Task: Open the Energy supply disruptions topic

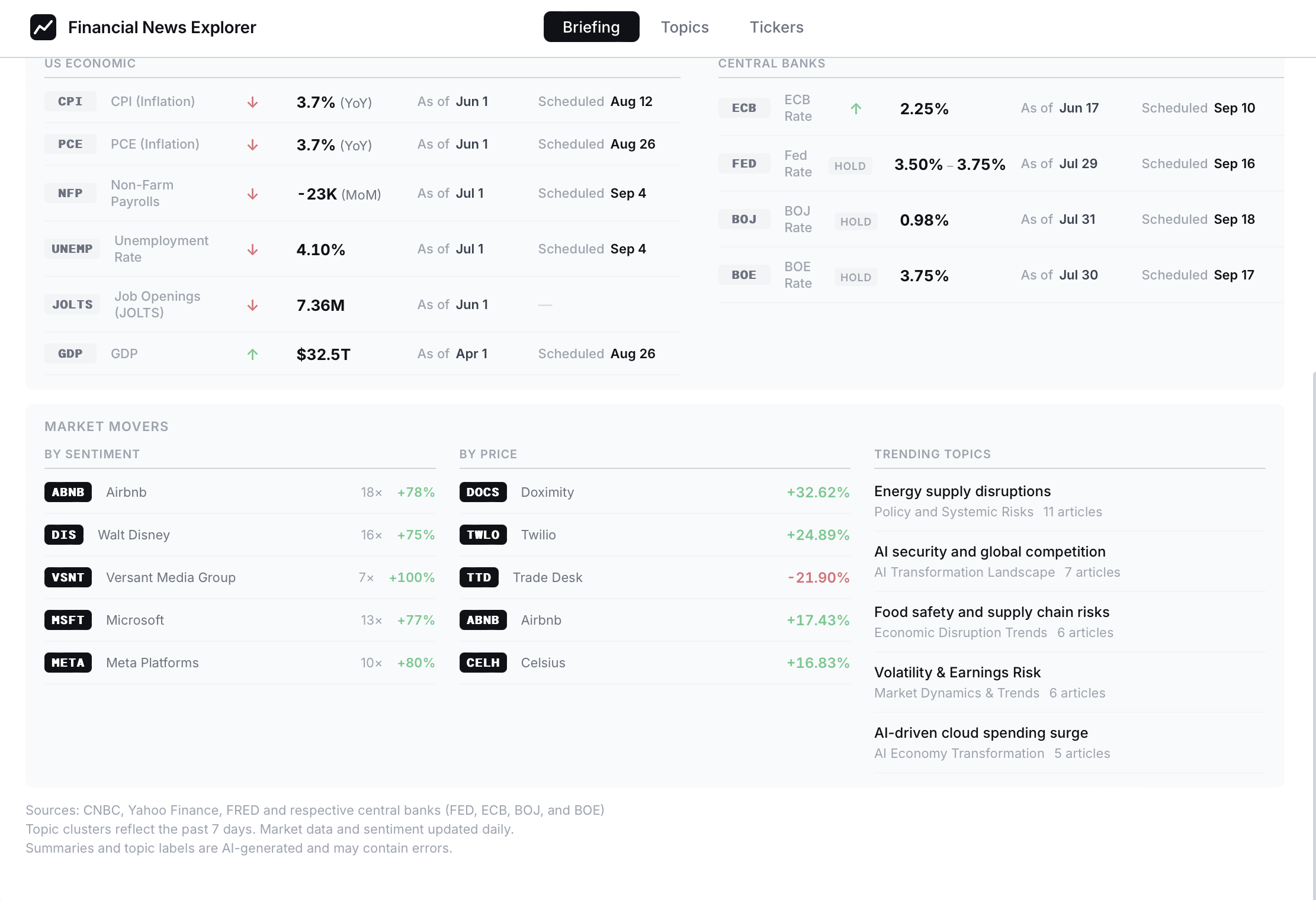Action: (x=962, y=491)
